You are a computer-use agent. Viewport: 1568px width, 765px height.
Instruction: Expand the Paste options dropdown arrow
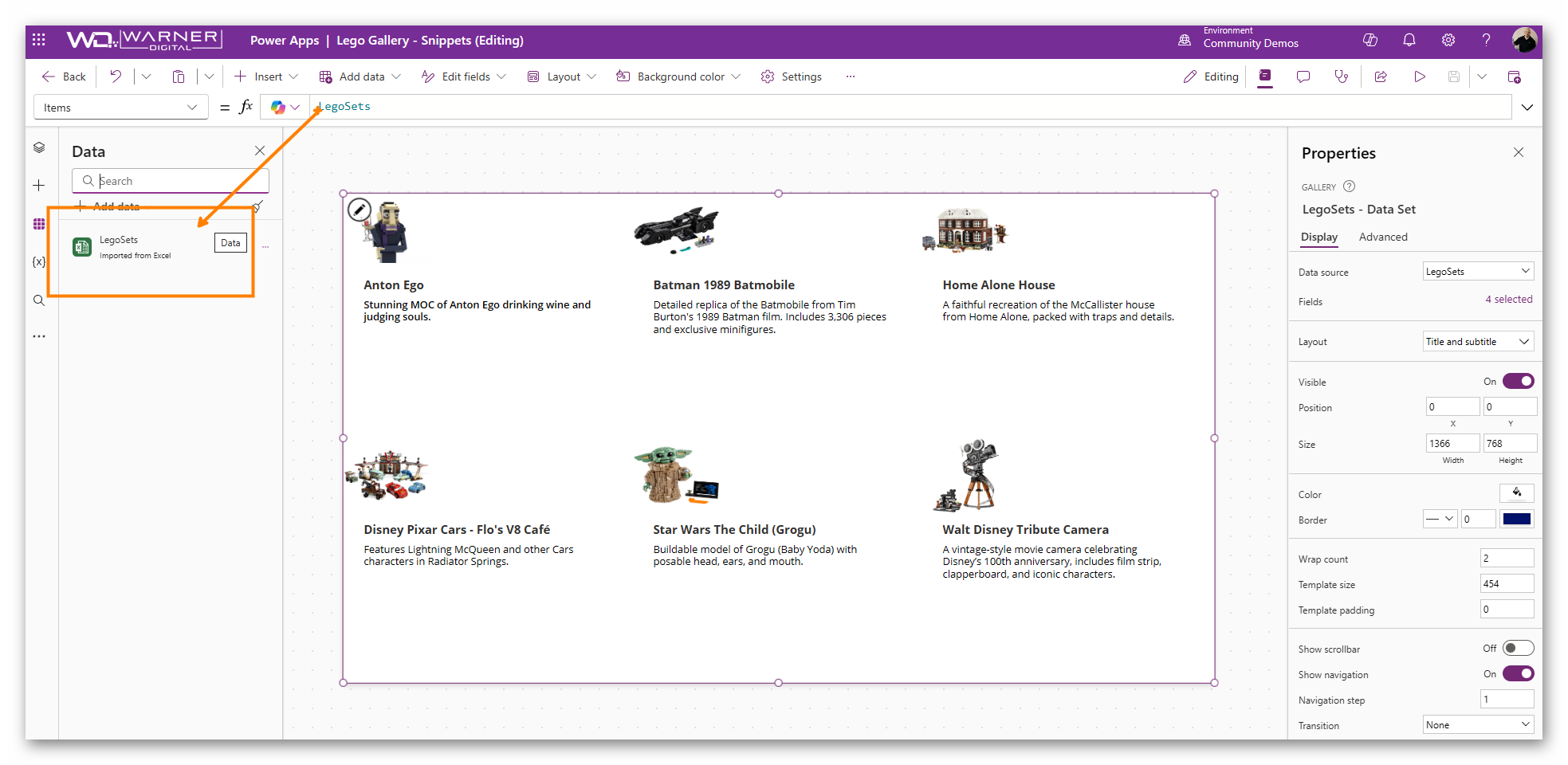click(209, 76)
